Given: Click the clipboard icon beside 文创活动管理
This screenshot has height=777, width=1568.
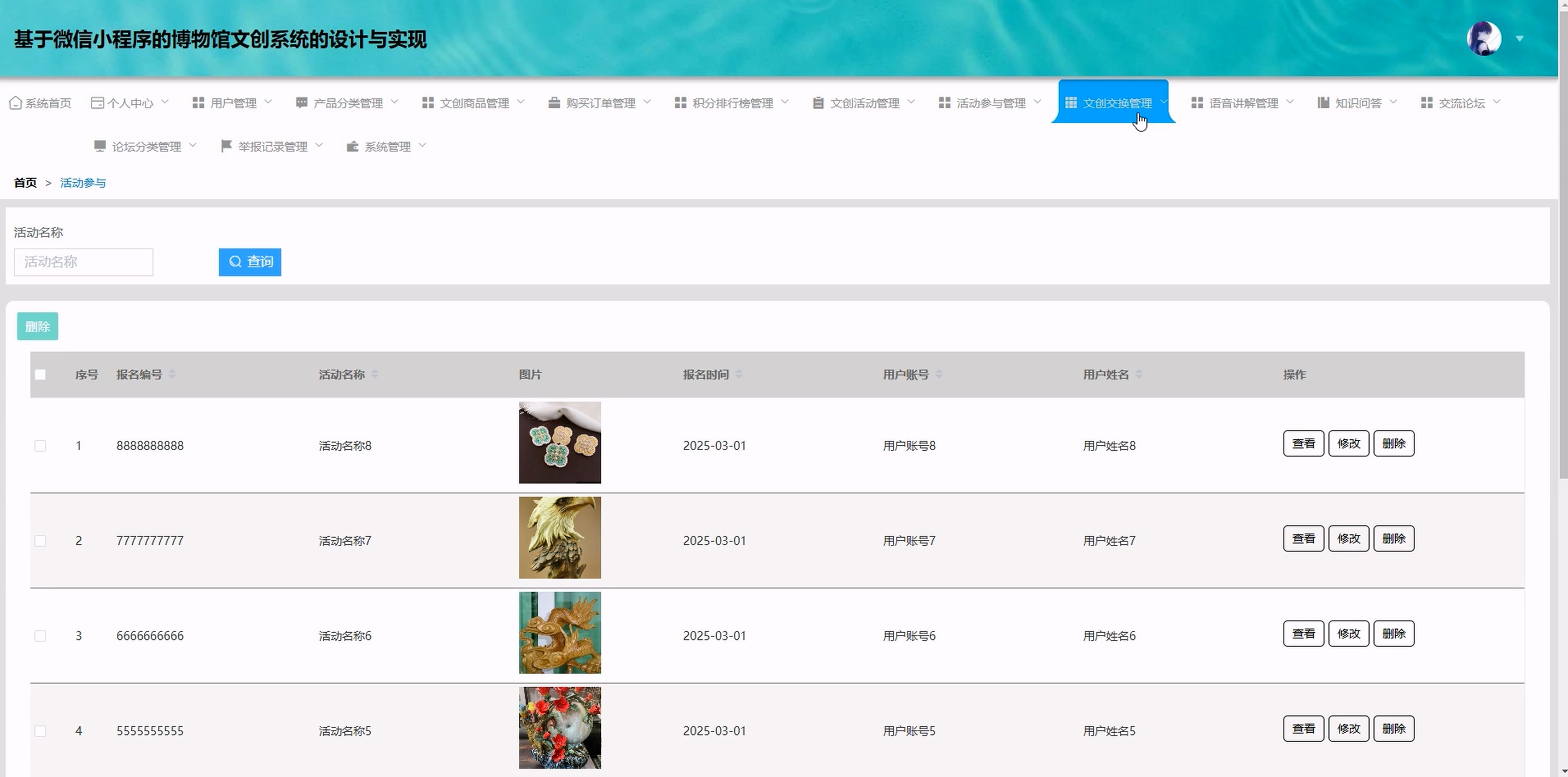Looking at the screenshot, I should tap(818, 103).
